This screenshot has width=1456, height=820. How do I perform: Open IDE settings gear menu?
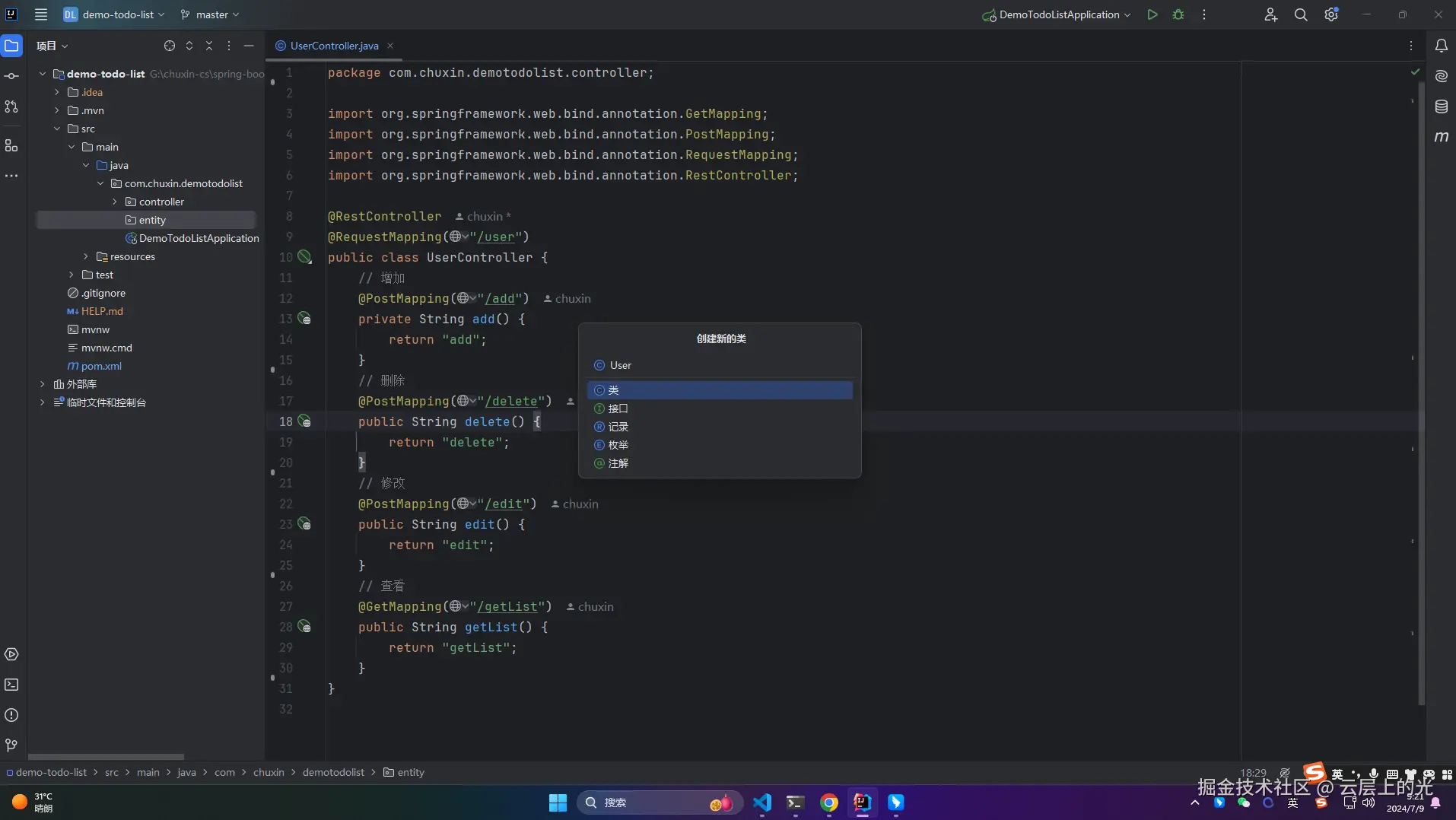tap(1331, 14)
